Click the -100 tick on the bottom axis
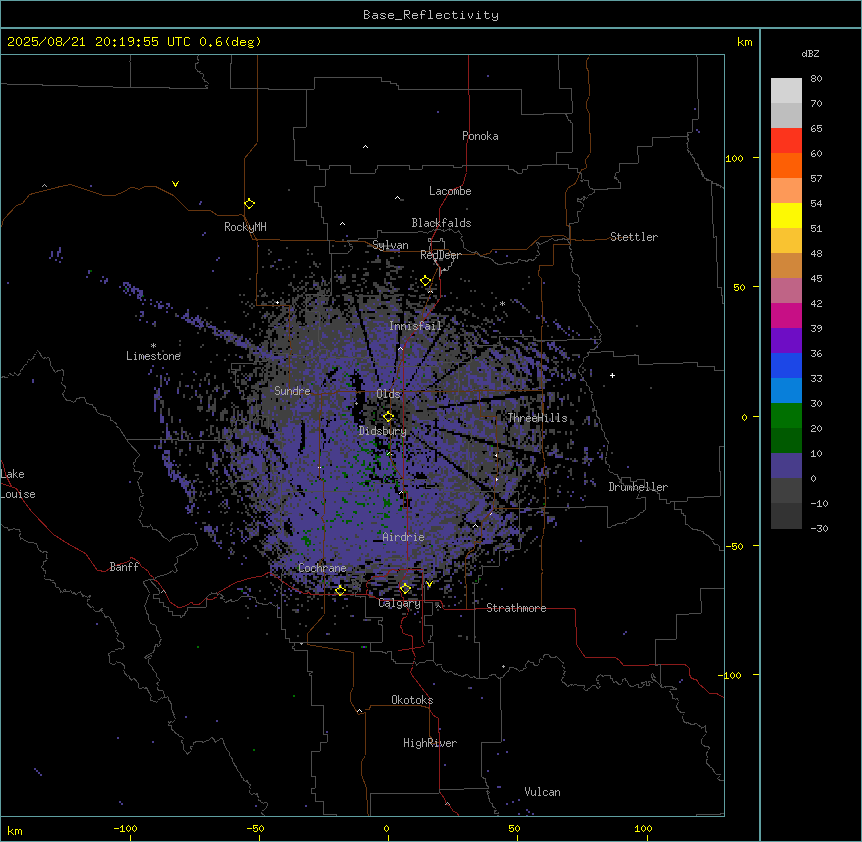The image size is (862, 842). coord(125,828)
